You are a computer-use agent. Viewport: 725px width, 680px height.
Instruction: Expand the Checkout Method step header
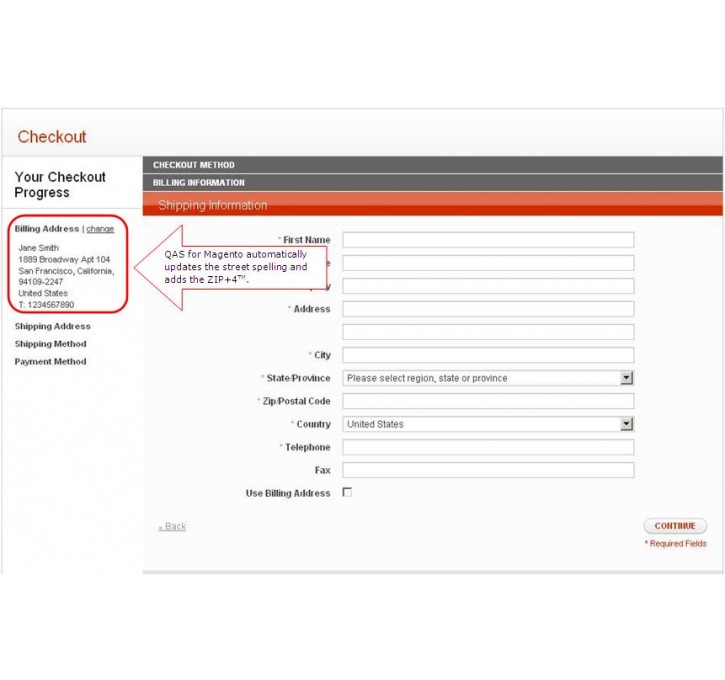point(432,165)
